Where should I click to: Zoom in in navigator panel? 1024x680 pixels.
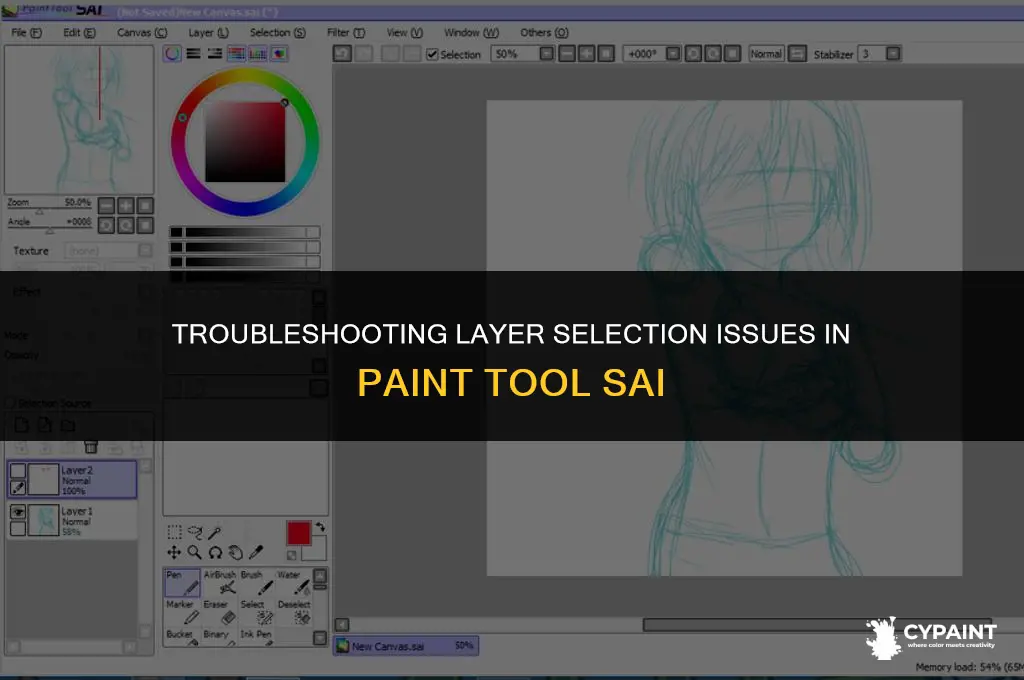pos(125,206)
